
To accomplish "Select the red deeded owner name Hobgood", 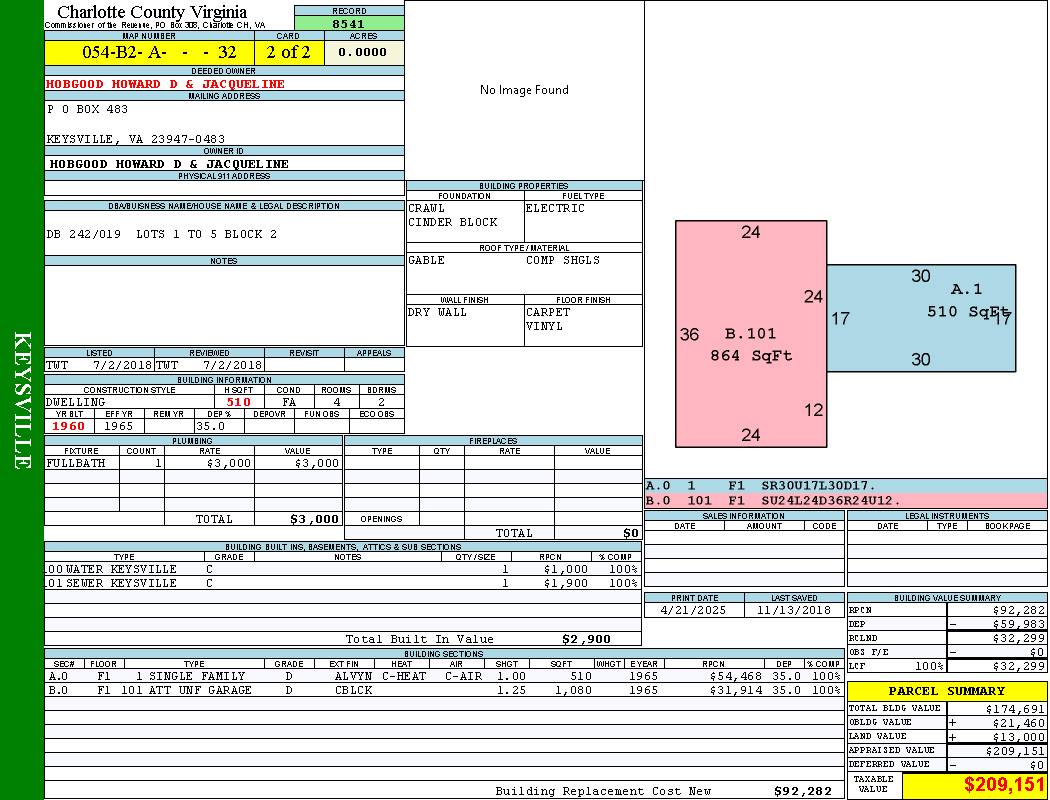I will [166, 84].
